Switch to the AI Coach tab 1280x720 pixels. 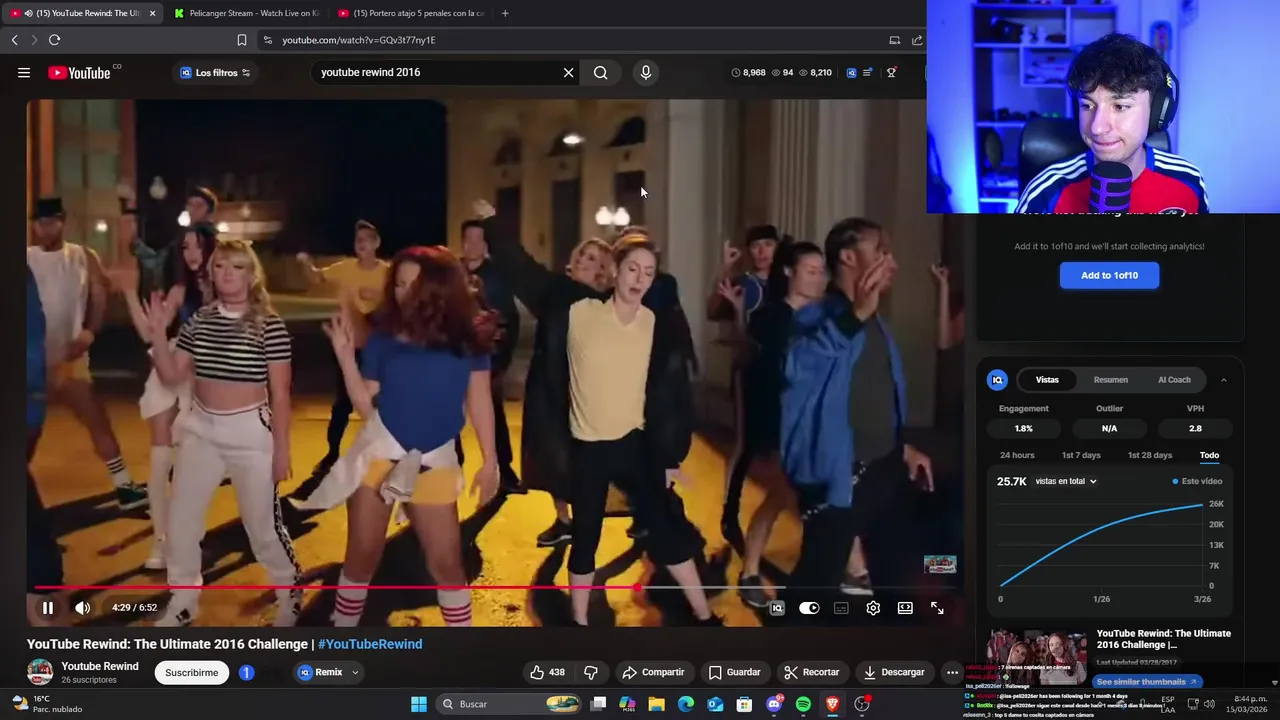(x=1174, y=379)
